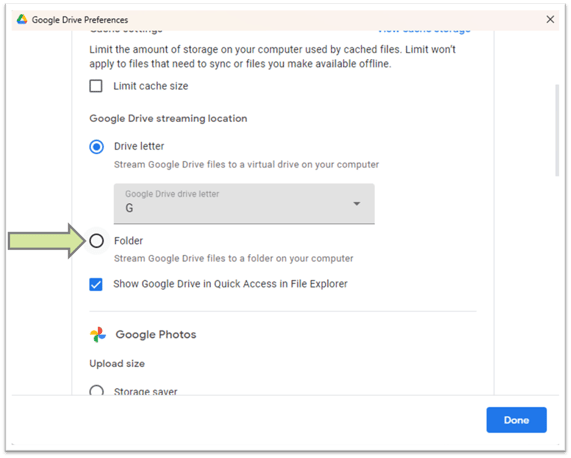The width and height of the screenshot is (571, 458).
Task: Select the Drive letter radio option
Action: [97, 147]
